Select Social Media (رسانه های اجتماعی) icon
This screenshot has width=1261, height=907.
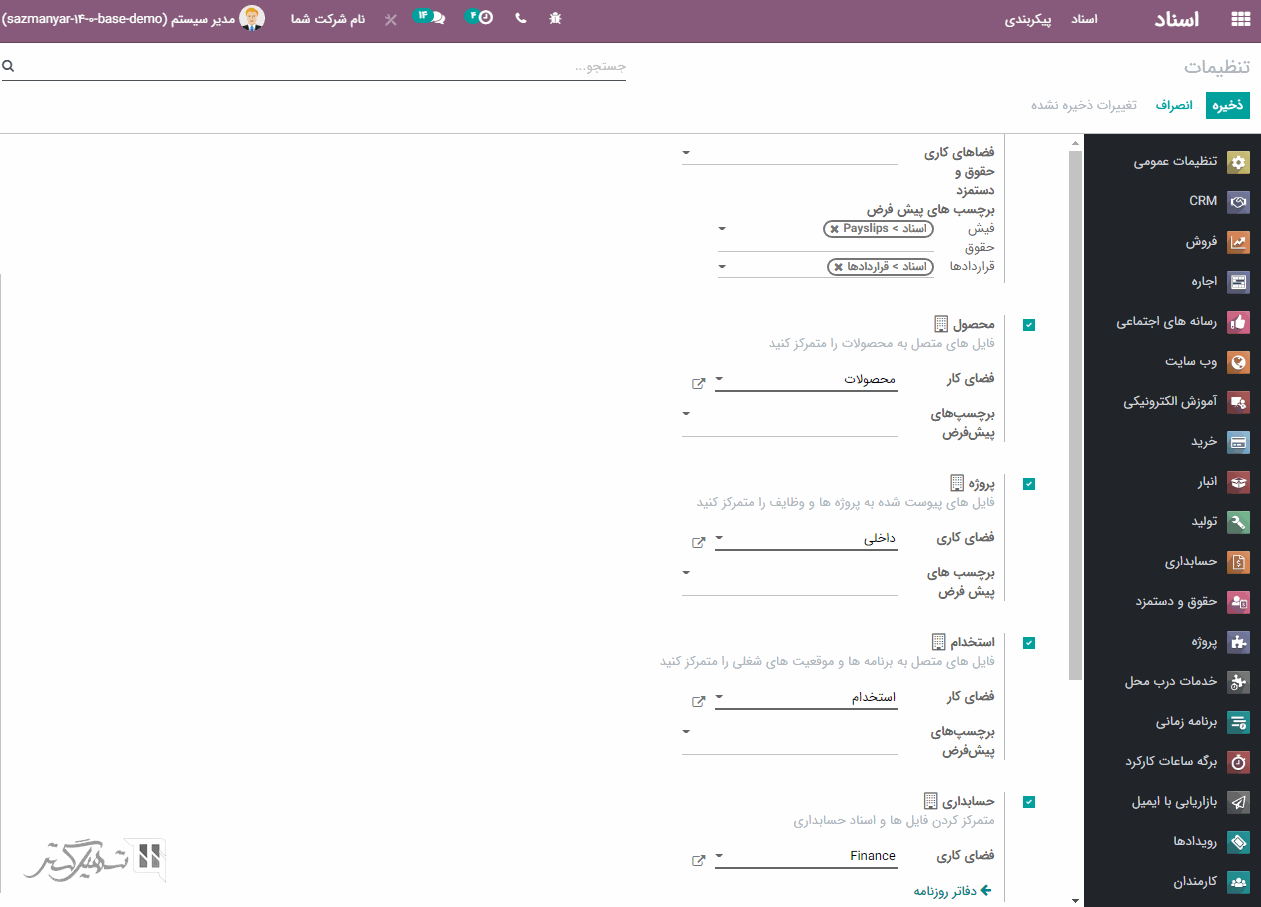coord(1239,322)
